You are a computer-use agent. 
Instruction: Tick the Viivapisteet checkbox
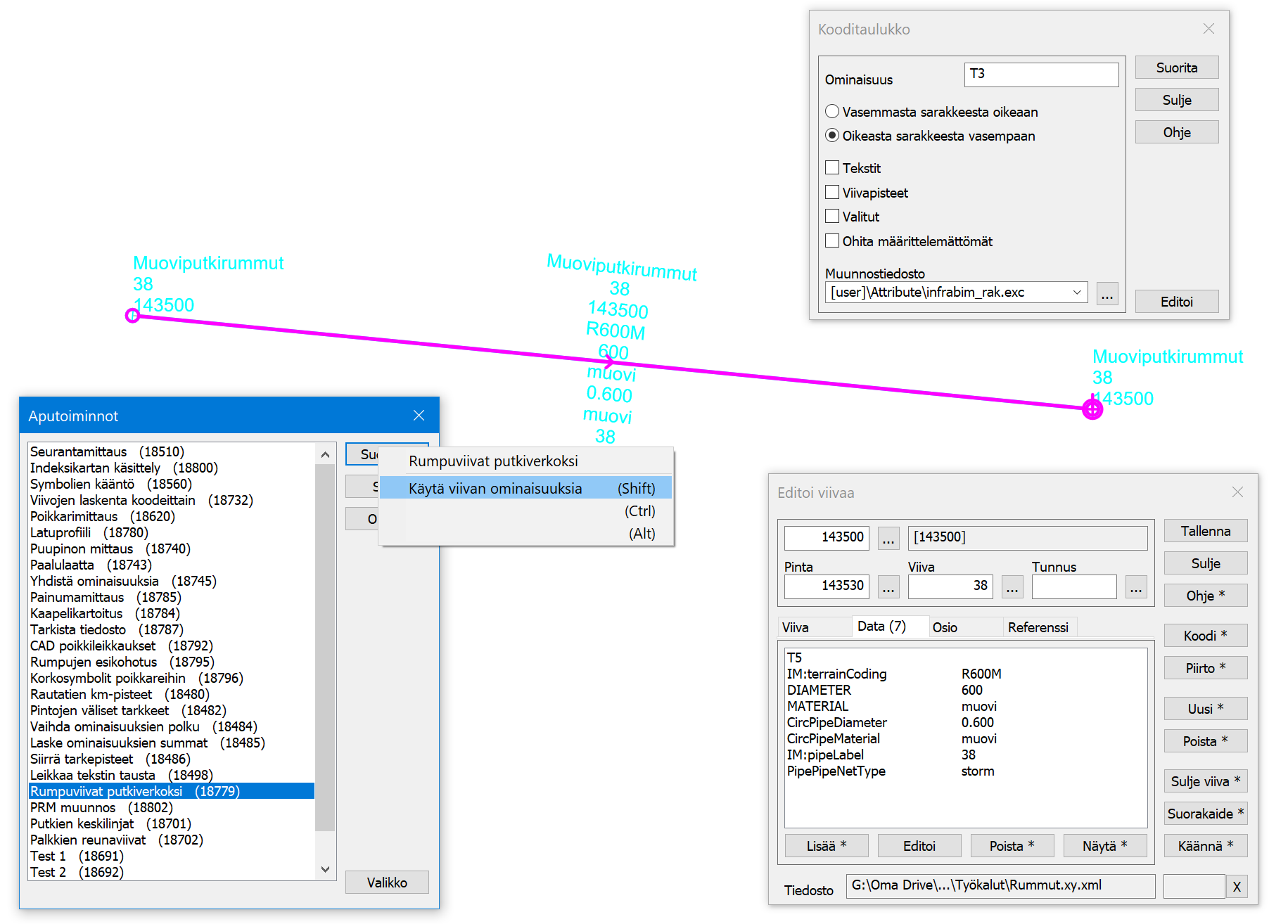point(832,193)
